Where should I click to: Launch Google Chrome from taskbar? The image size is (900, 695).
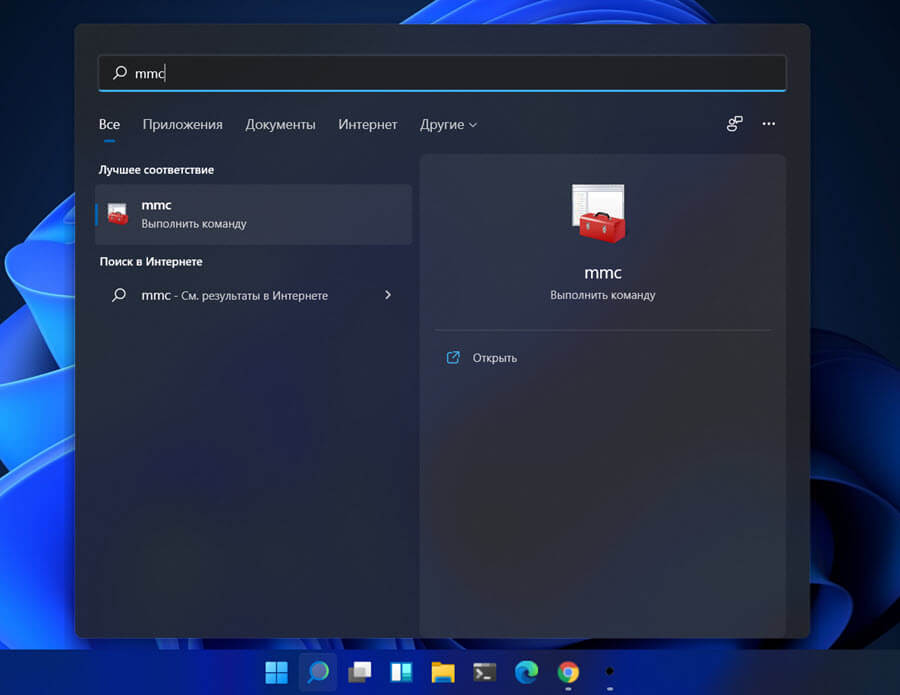[568, 672]
